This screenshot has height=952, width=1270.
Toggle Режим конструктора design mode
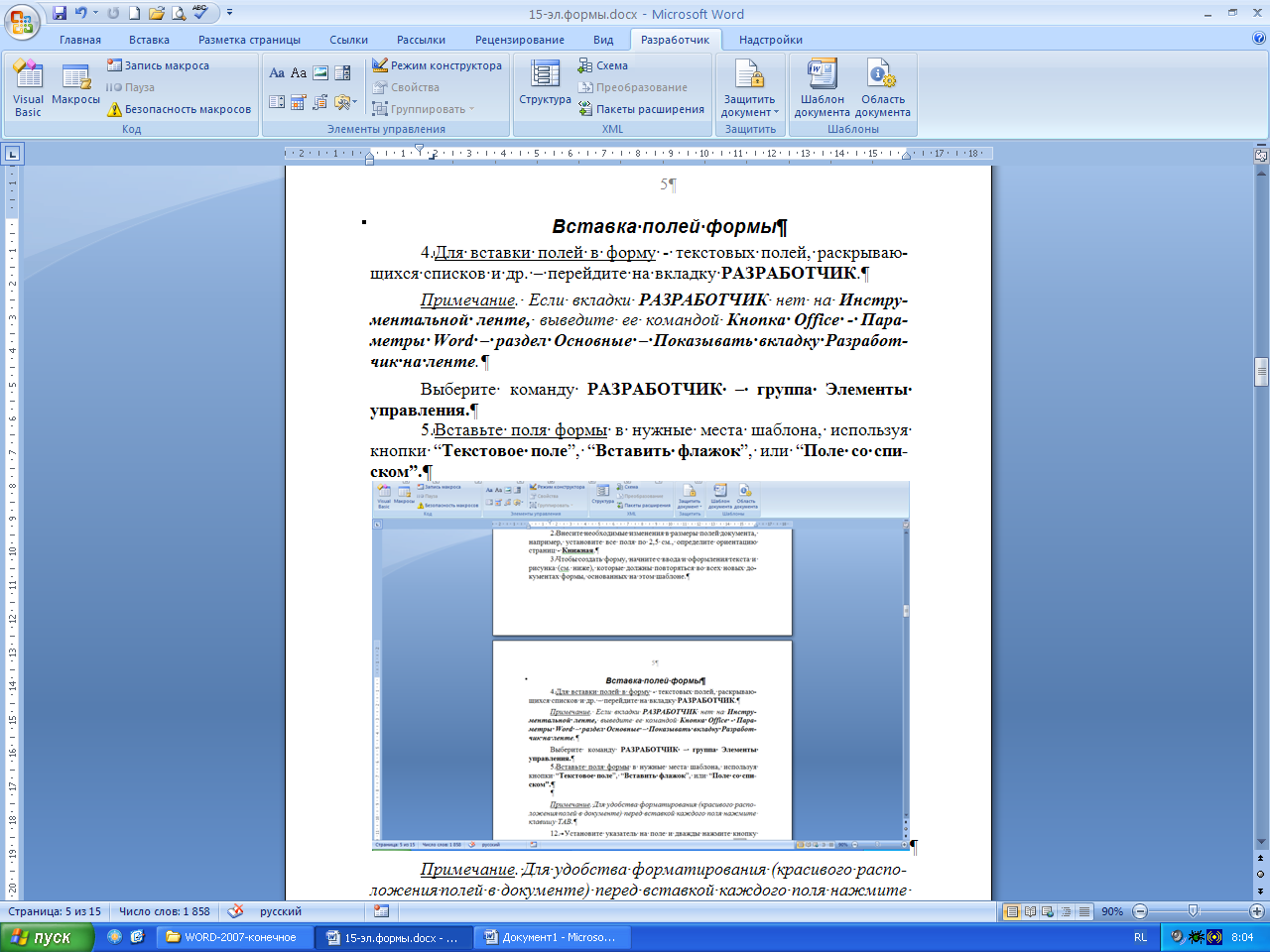(437, 65)
